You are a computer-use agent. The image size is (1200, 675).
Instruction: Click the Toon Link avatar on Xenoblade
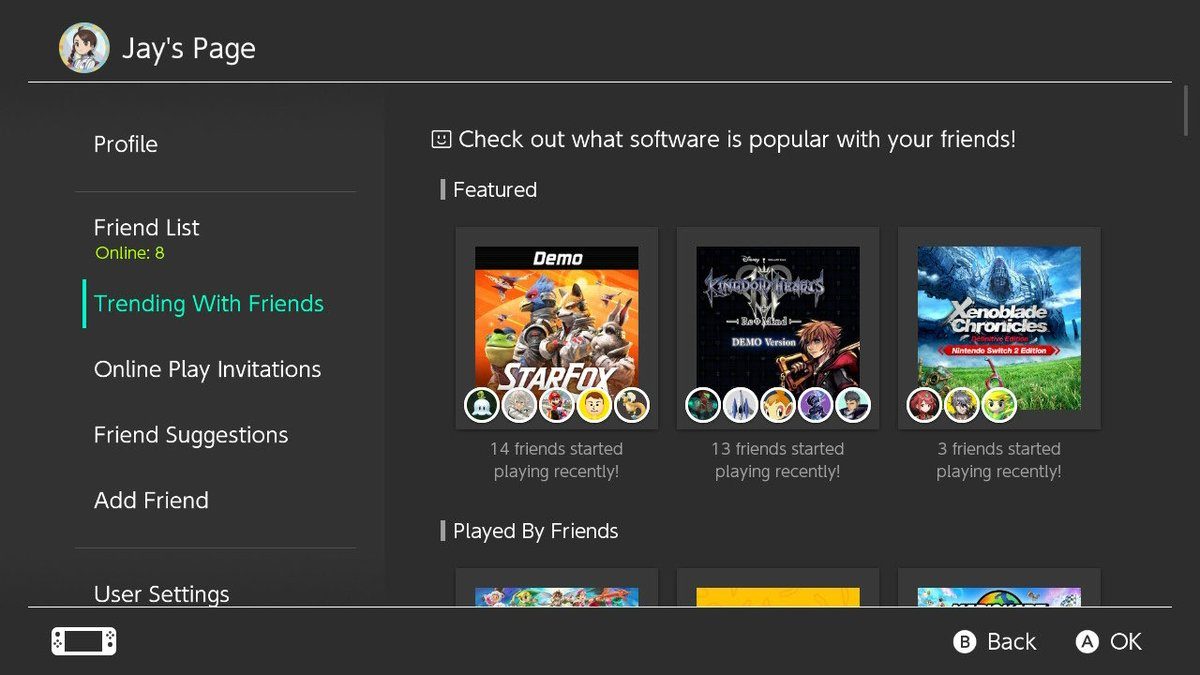[x=999, y=405]
